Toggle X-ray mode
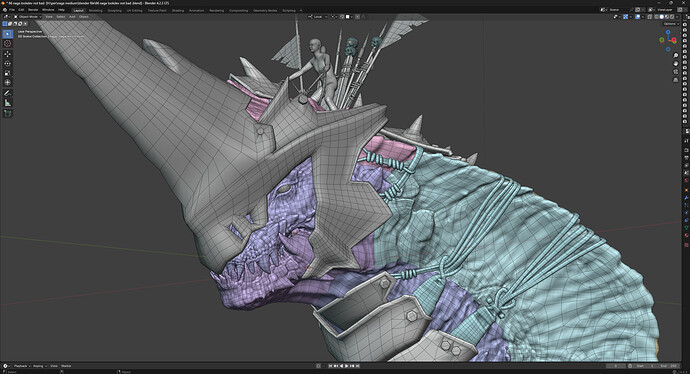This screenshot has height=374, width=690. tap(650, 17)
